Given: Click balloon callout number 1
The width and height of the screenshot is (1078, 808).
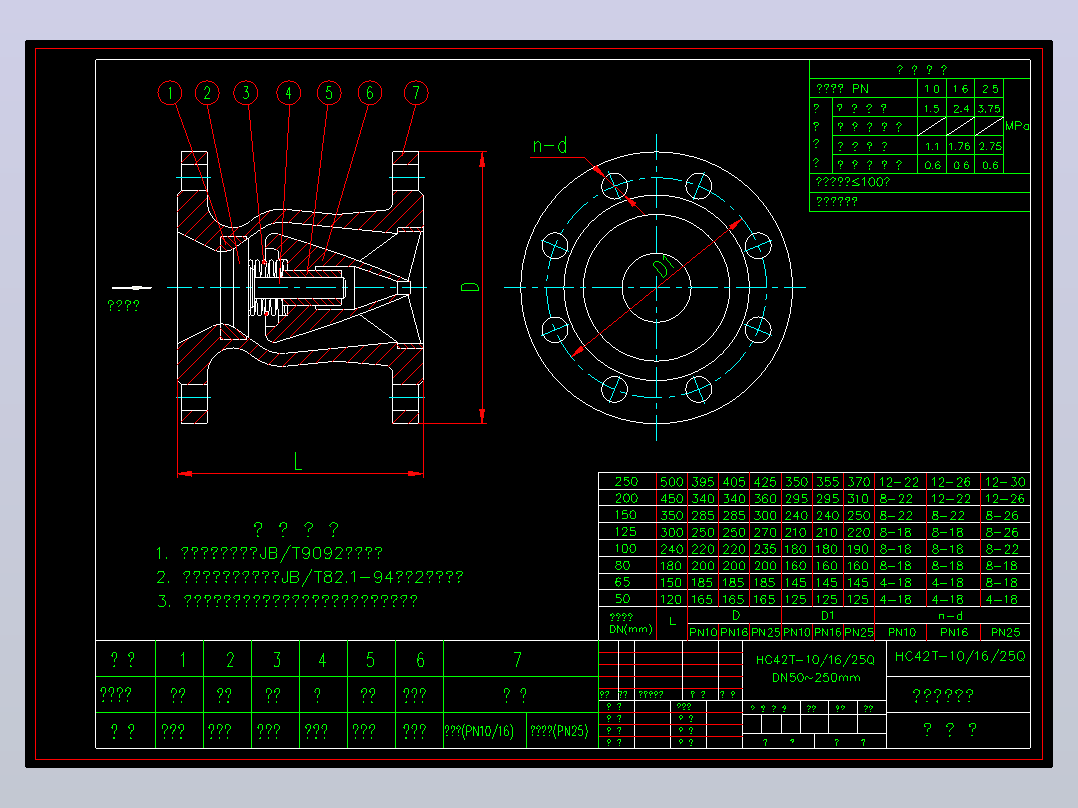Looking at the screenshot, I should click(x=170, y=93).
